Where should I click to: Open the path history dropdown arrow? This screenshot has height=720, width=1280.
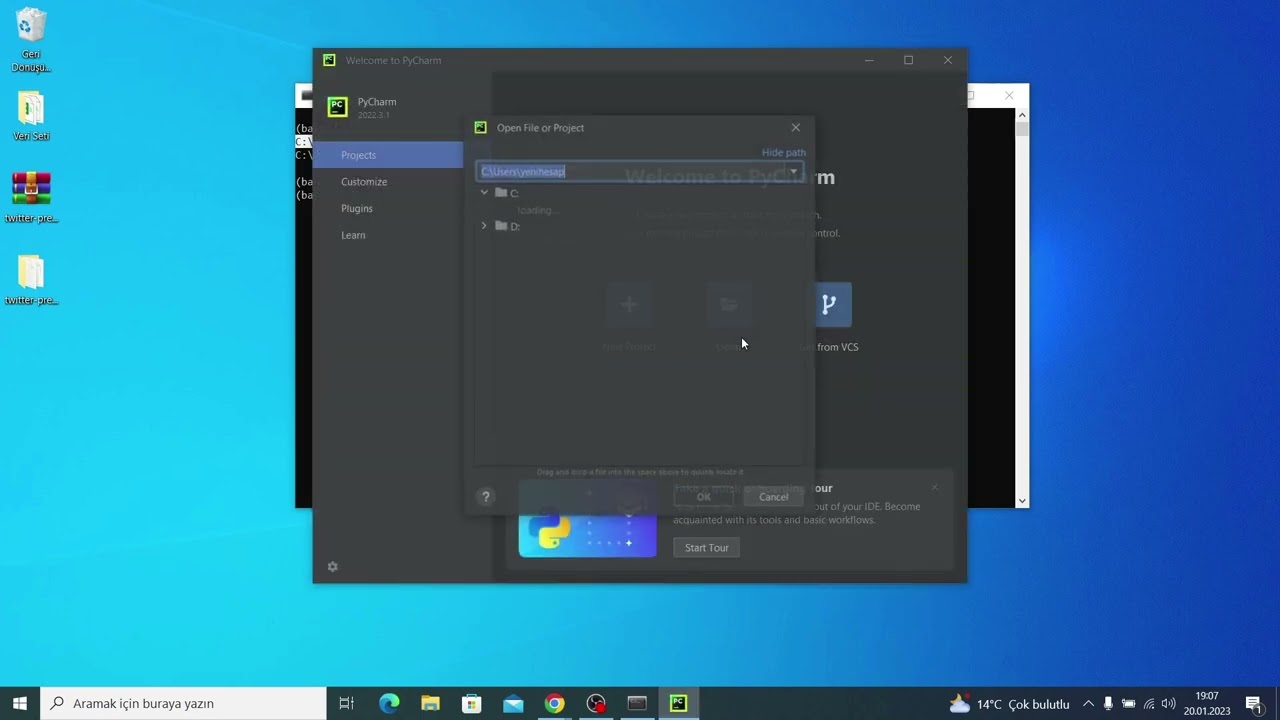(793, 171)
